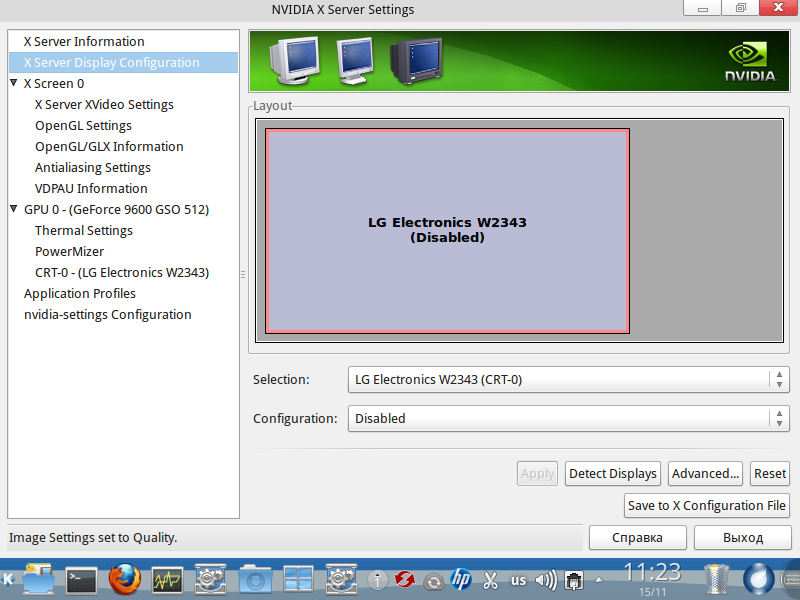This screenshot has width=800, height=600.
Task: Click the pane divider grip handle
Action: click(243, 274)
